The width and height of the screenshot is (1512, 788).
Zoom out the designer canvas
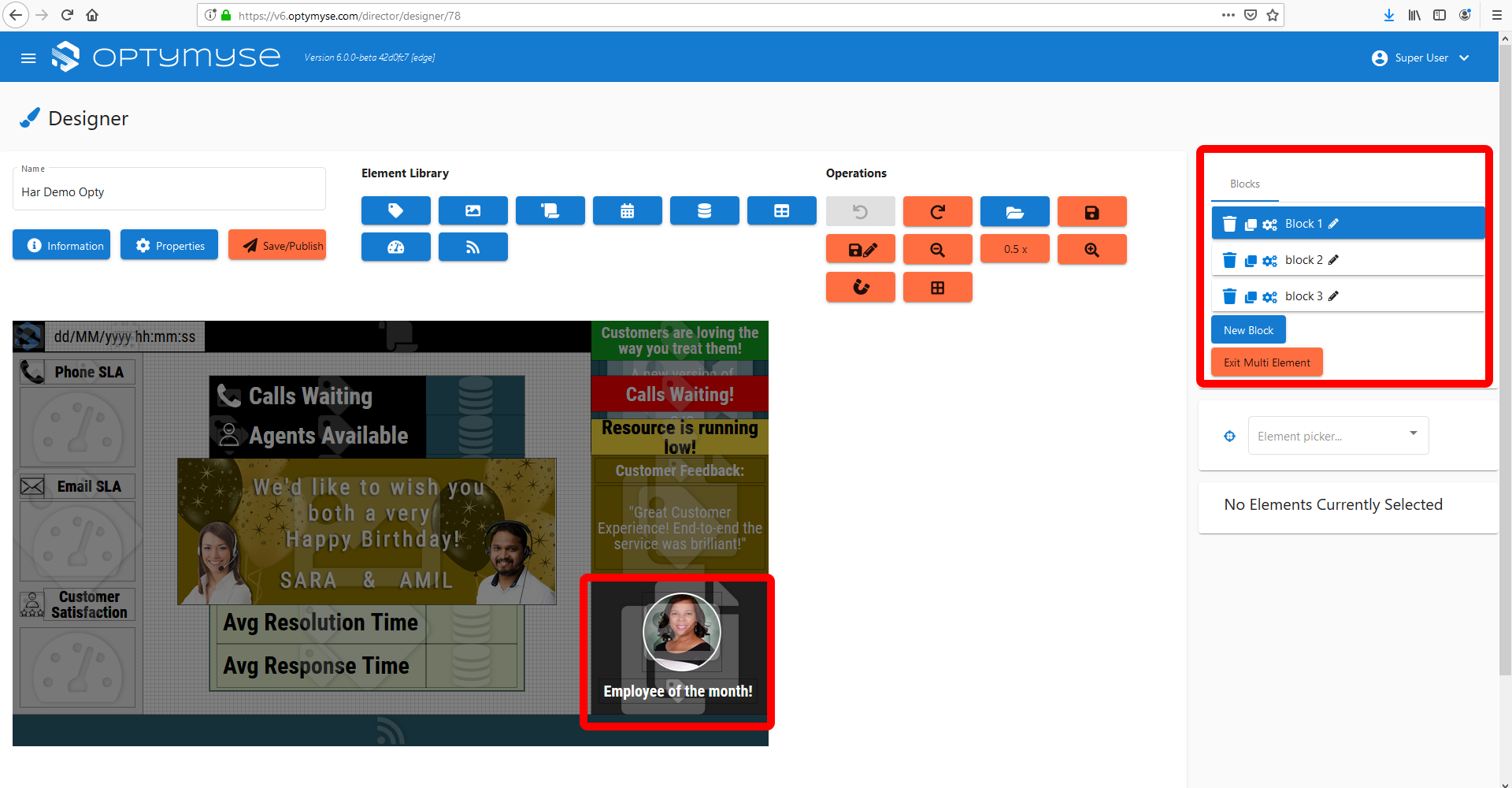(x=937, y=250)
